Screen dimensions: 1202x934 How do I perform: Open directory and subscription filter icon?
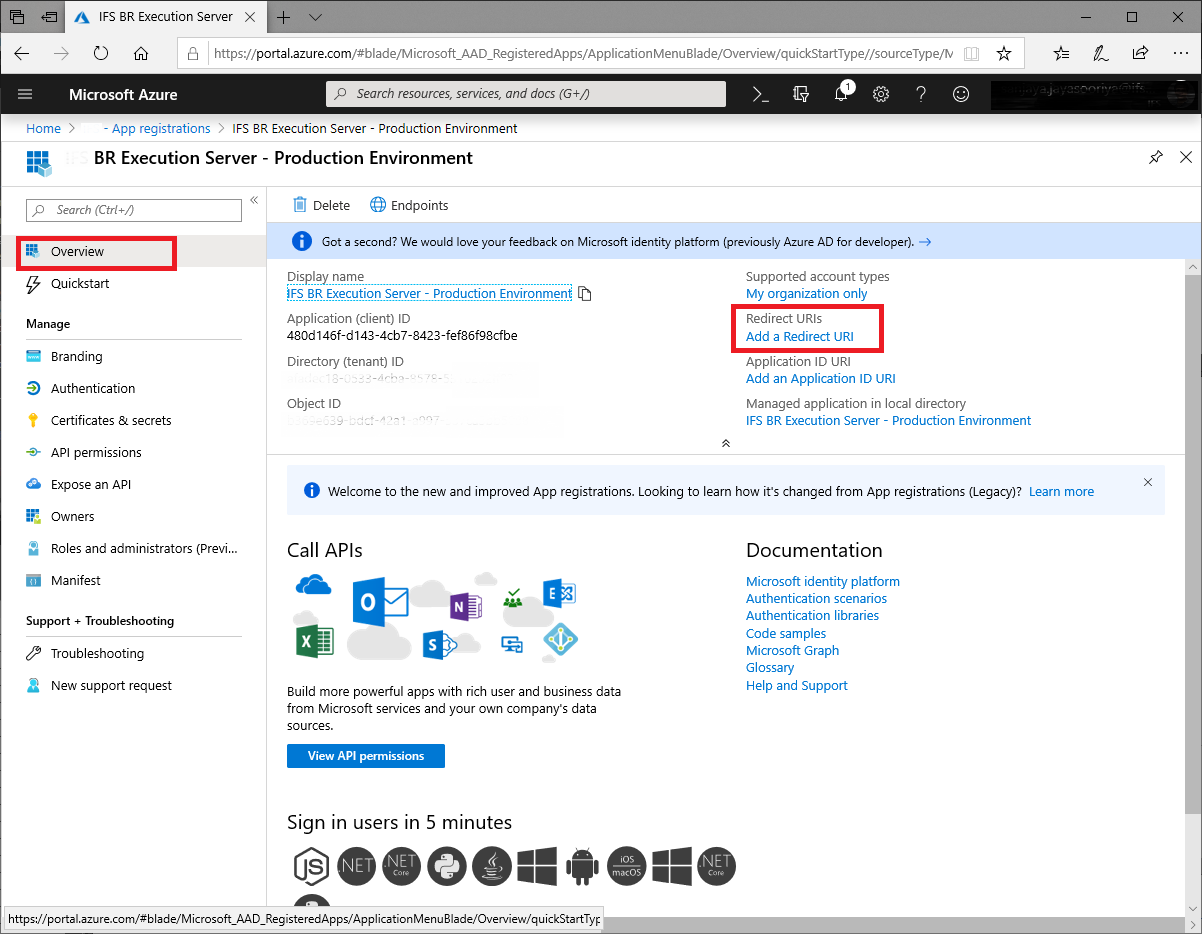(x=800, y=94)
